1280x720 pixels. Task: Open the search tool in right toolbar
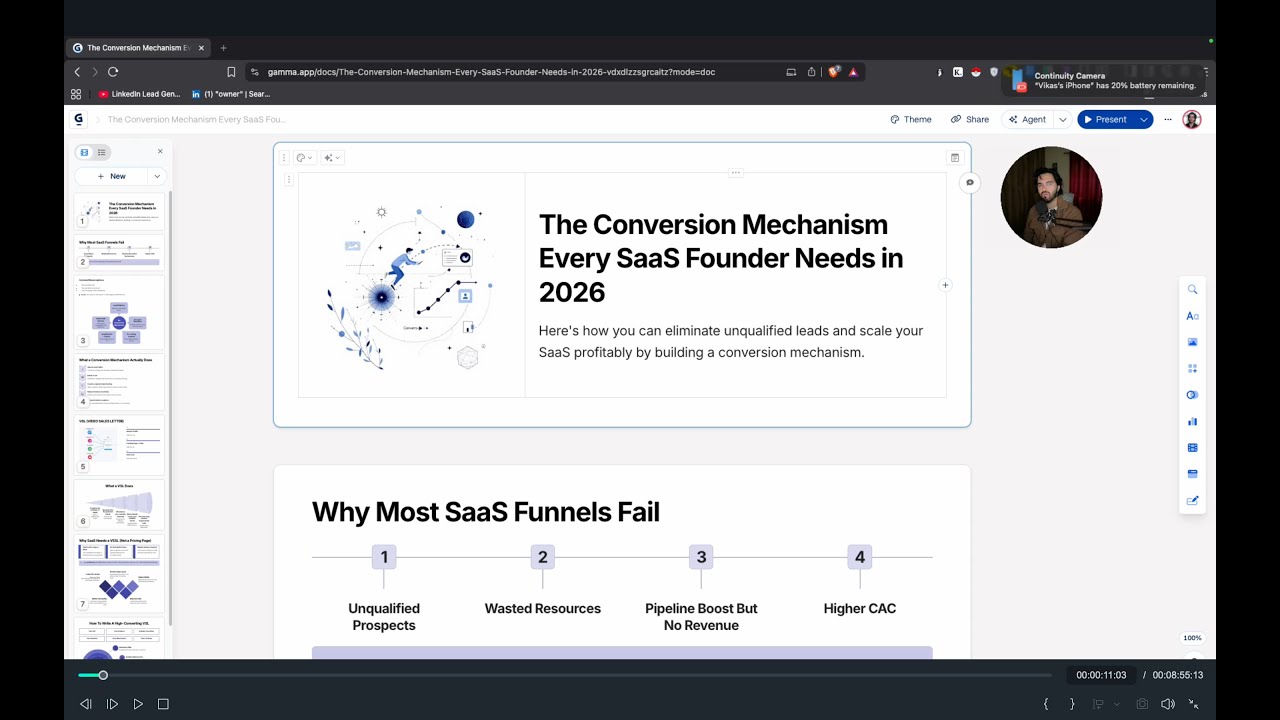pos(1192,289)
